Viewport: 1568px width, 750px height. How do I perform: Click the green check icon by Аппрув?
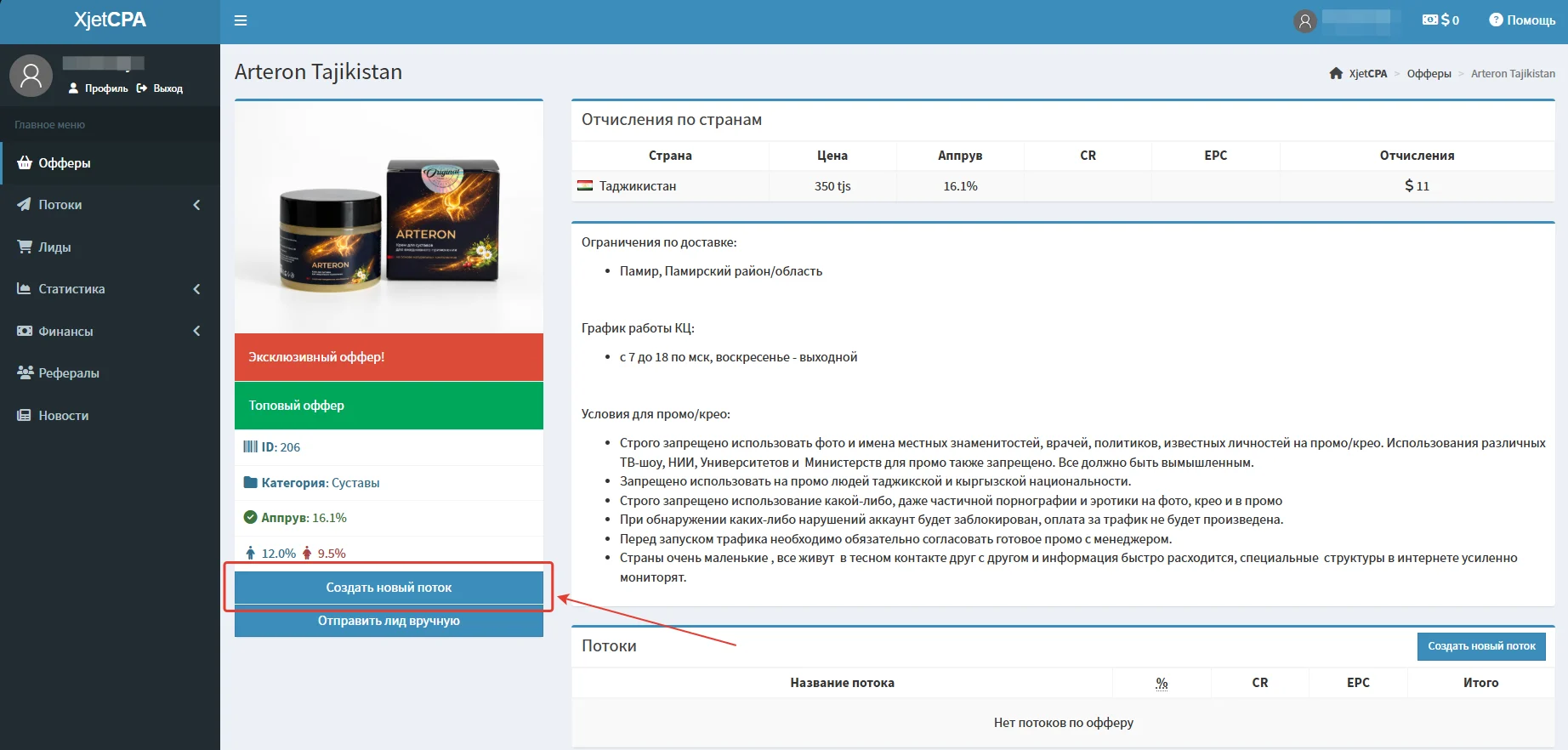(x=250, y=517)
